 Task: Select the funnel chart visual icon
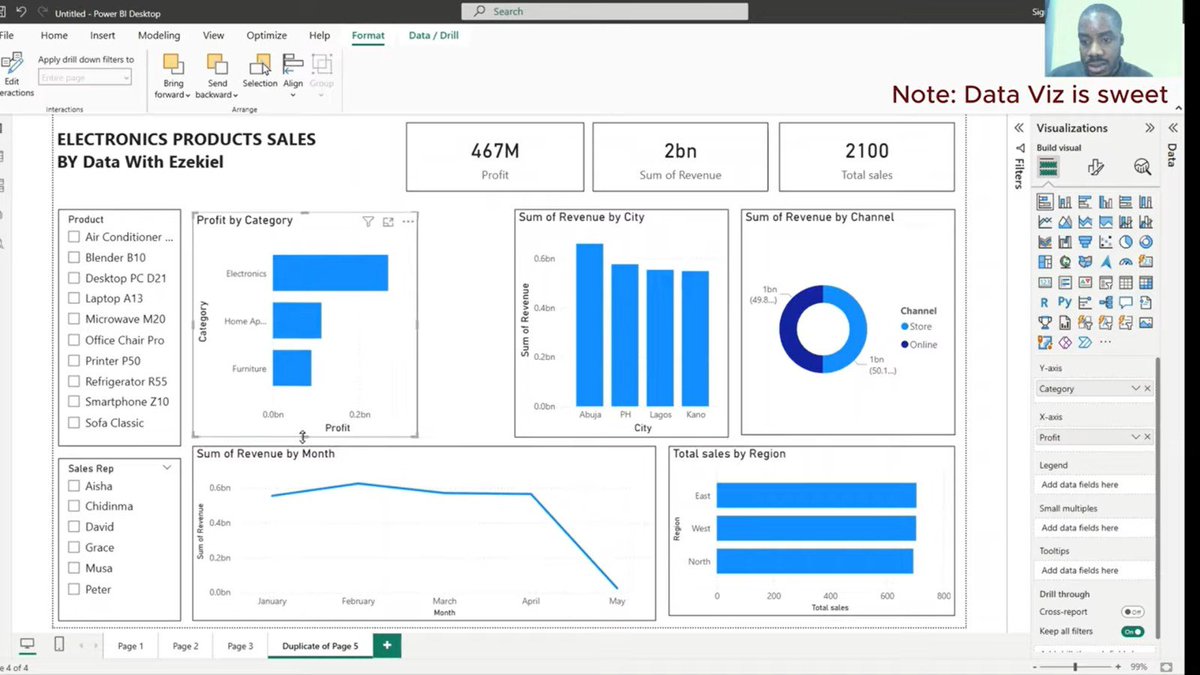click(x=1085, y=242)
